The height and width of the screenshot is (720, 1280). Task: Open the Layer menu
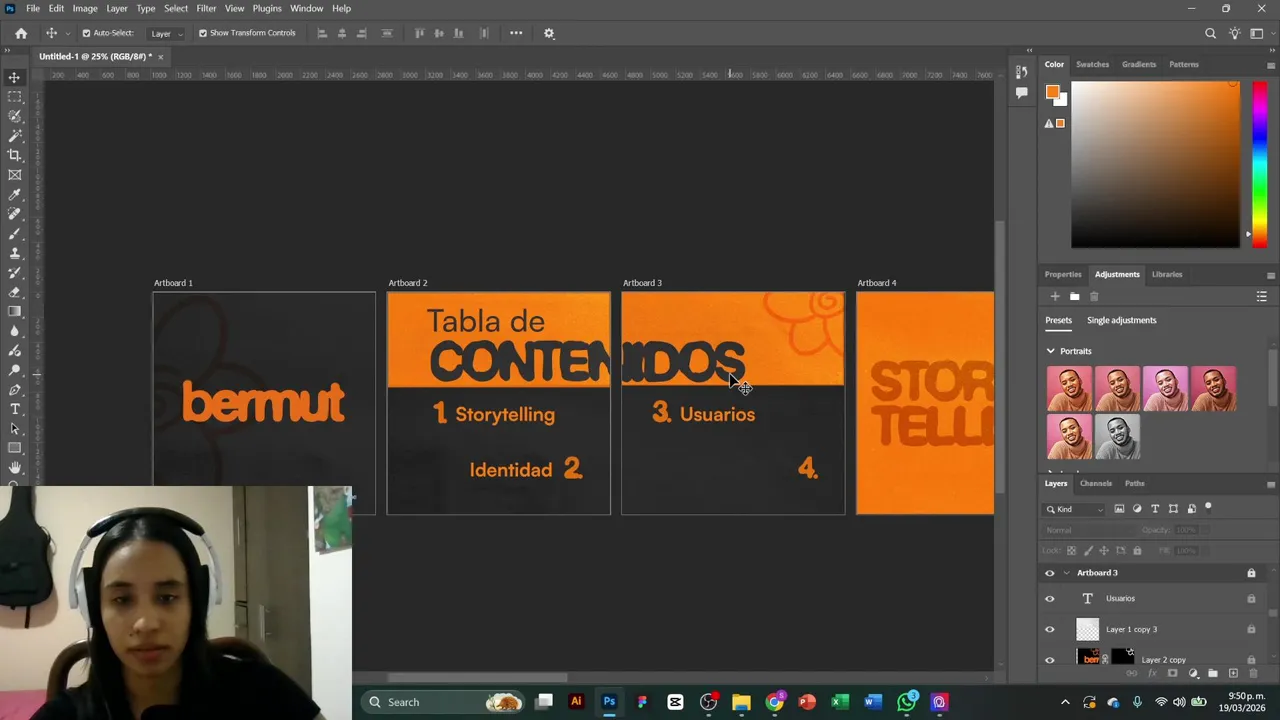(117, 8)
